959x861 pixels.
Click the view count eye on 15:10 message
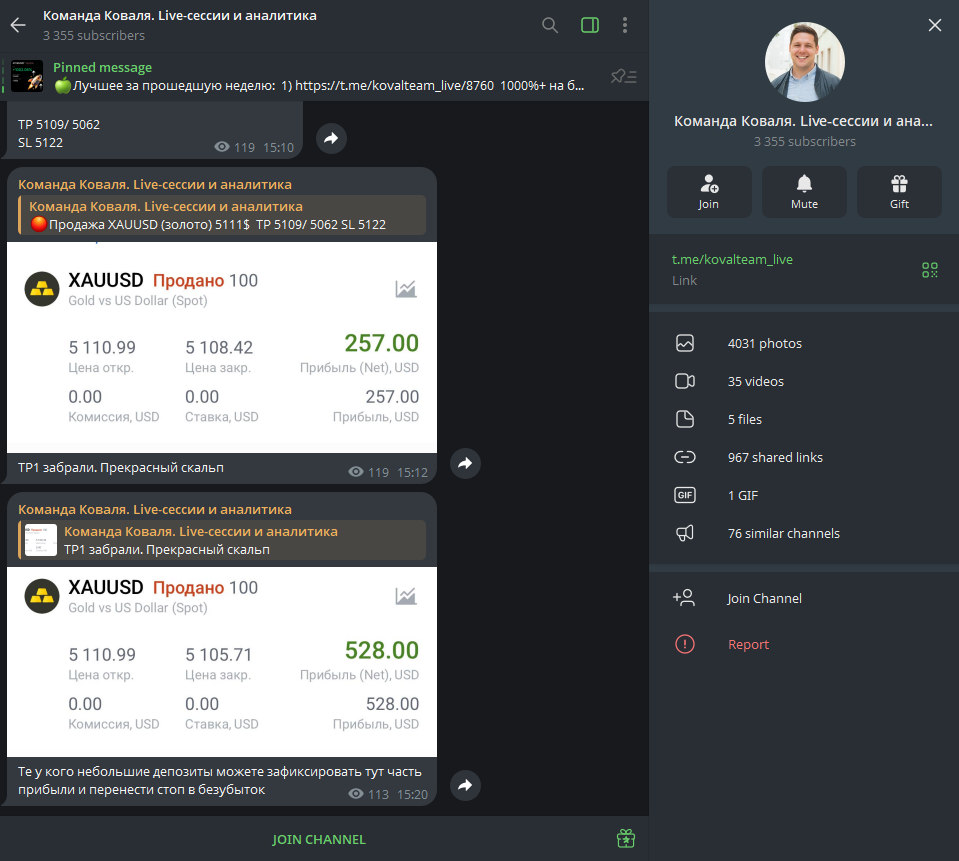(222, 147)
